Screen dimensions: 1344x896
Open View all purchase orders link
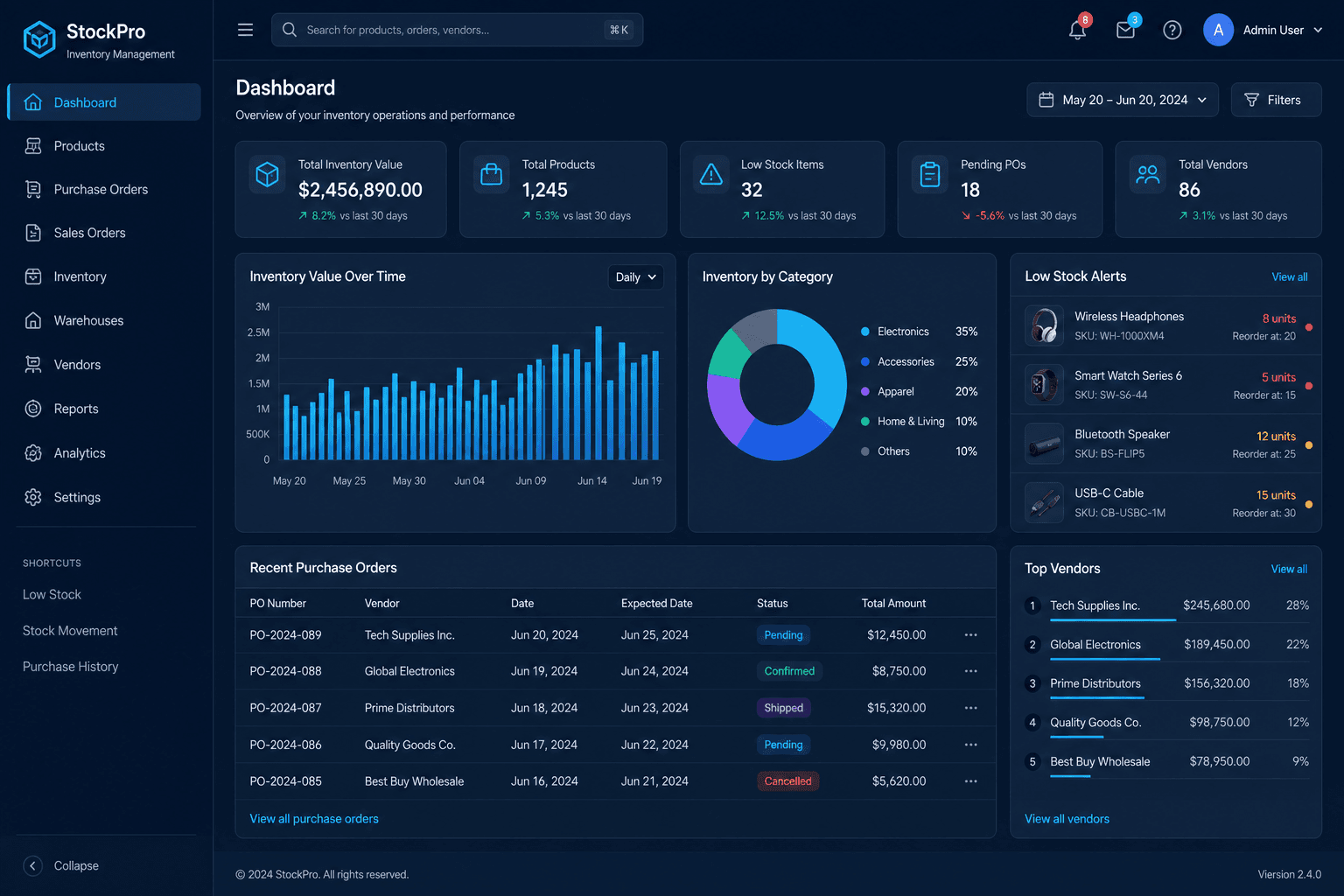pyautogui.click(x=314, y=819)
